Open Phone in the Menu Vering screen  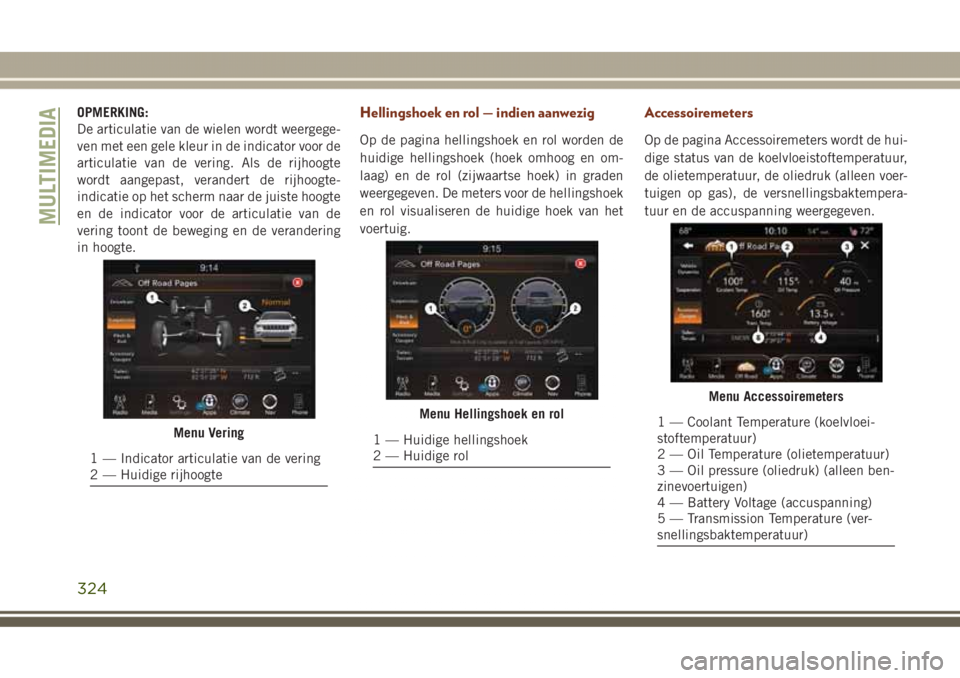point(299,404)
